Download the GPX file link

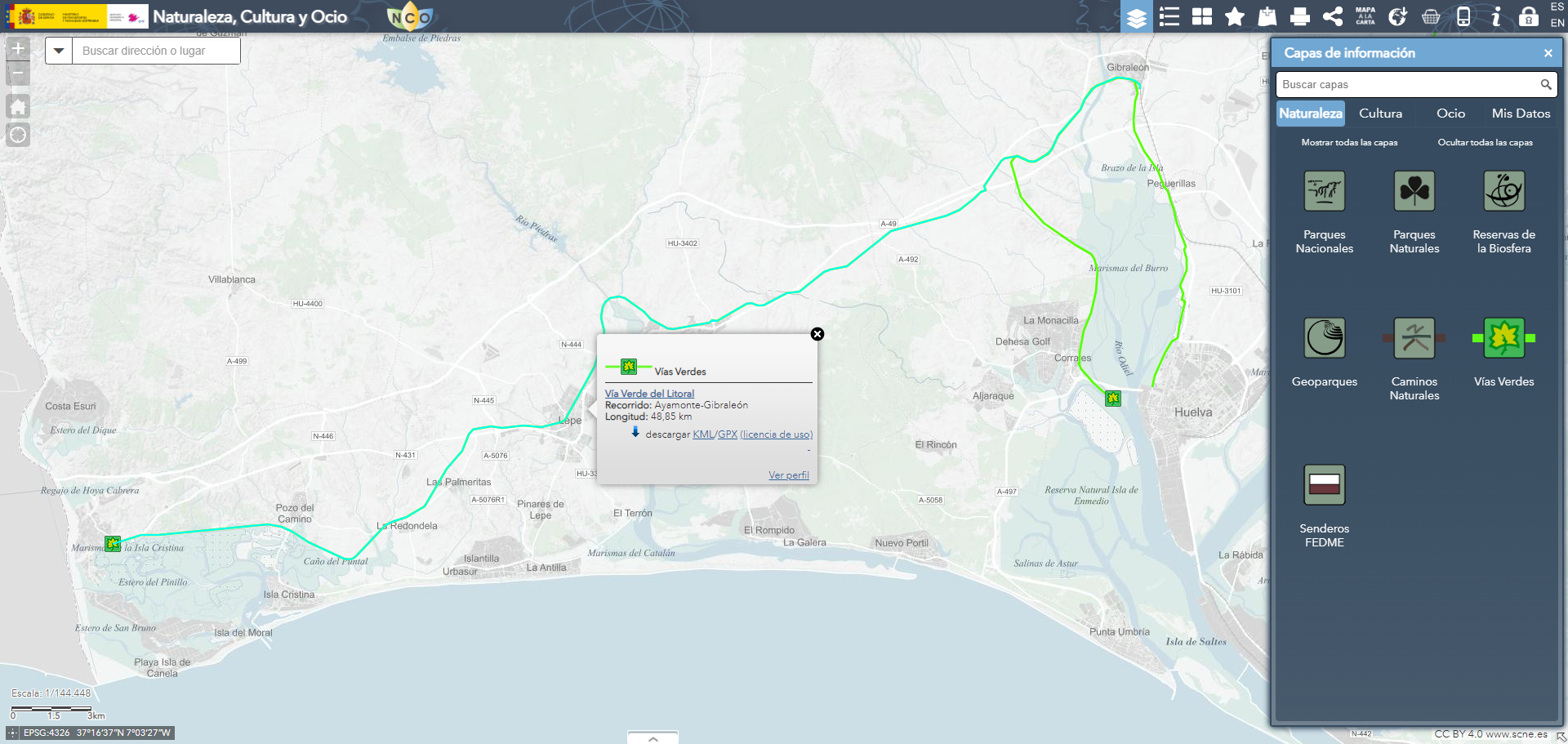click(x=728, y=434)
